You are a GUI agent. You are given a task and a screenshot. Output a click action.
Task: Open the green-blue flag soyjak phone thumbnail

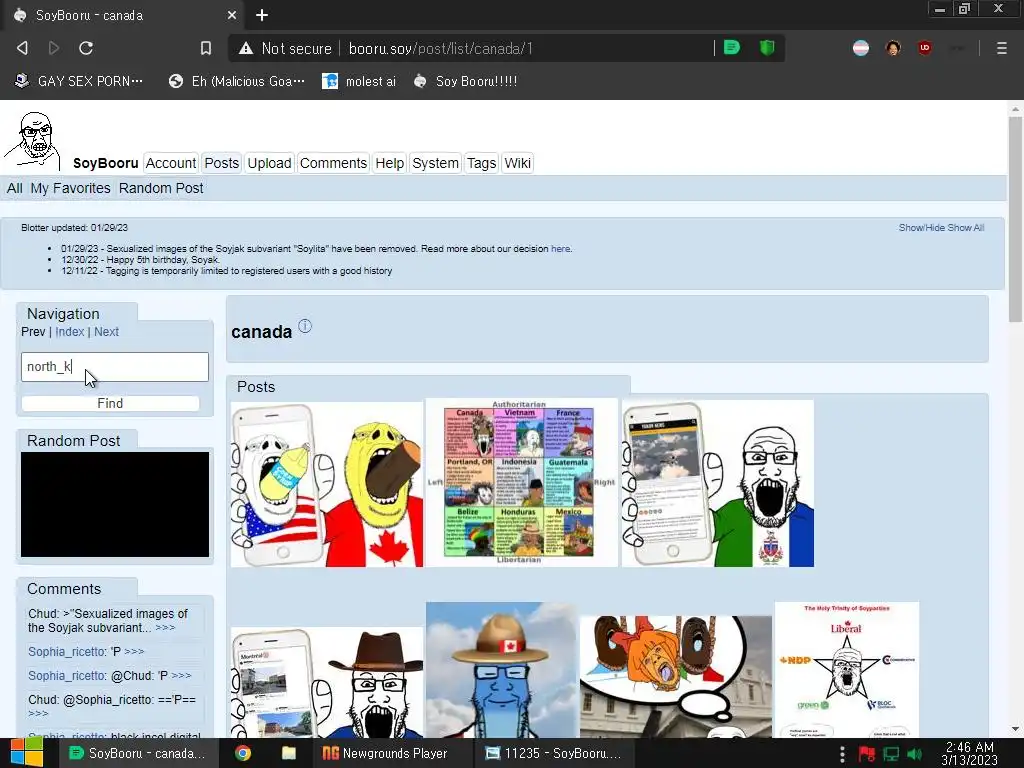pos(718,483)
